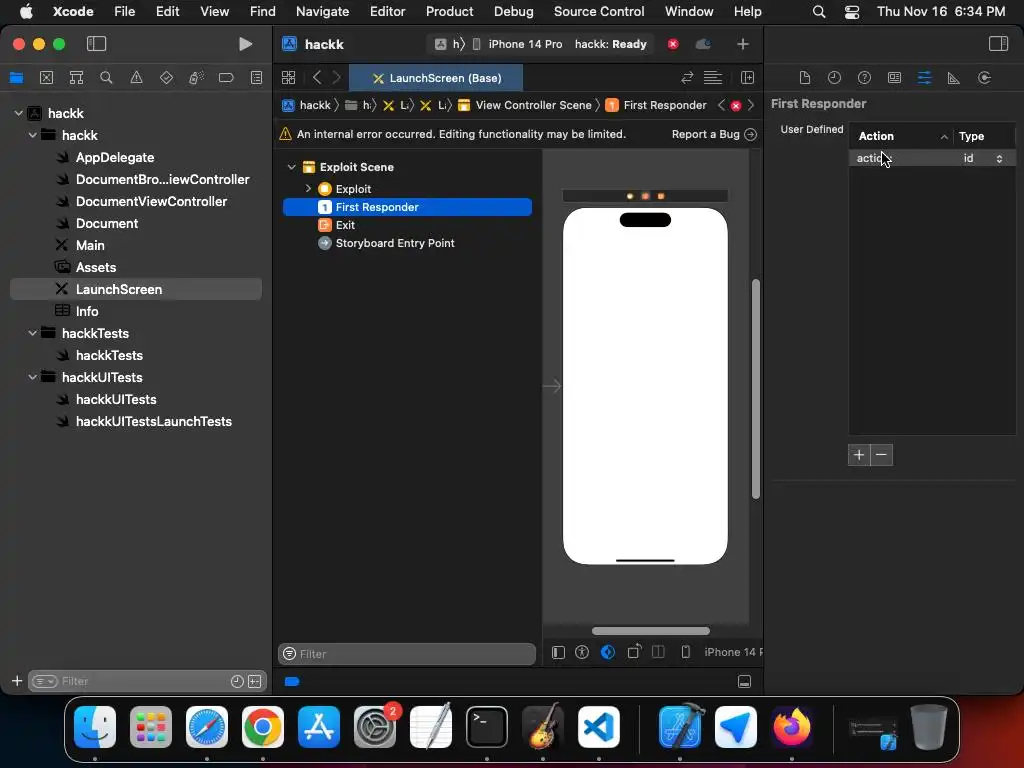Open the related items grid icon
Screen dimensions: 1024x768
[x=289, y=78]
